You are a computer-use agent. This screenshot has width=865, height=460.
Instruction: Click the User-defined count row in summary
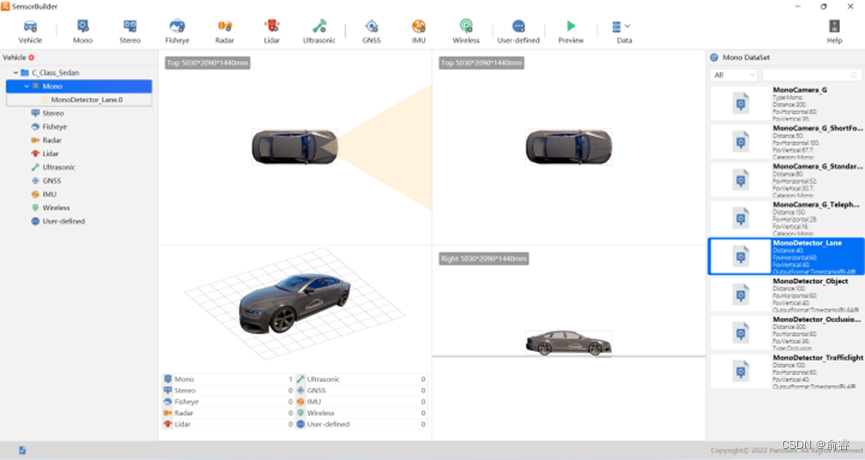361,424
